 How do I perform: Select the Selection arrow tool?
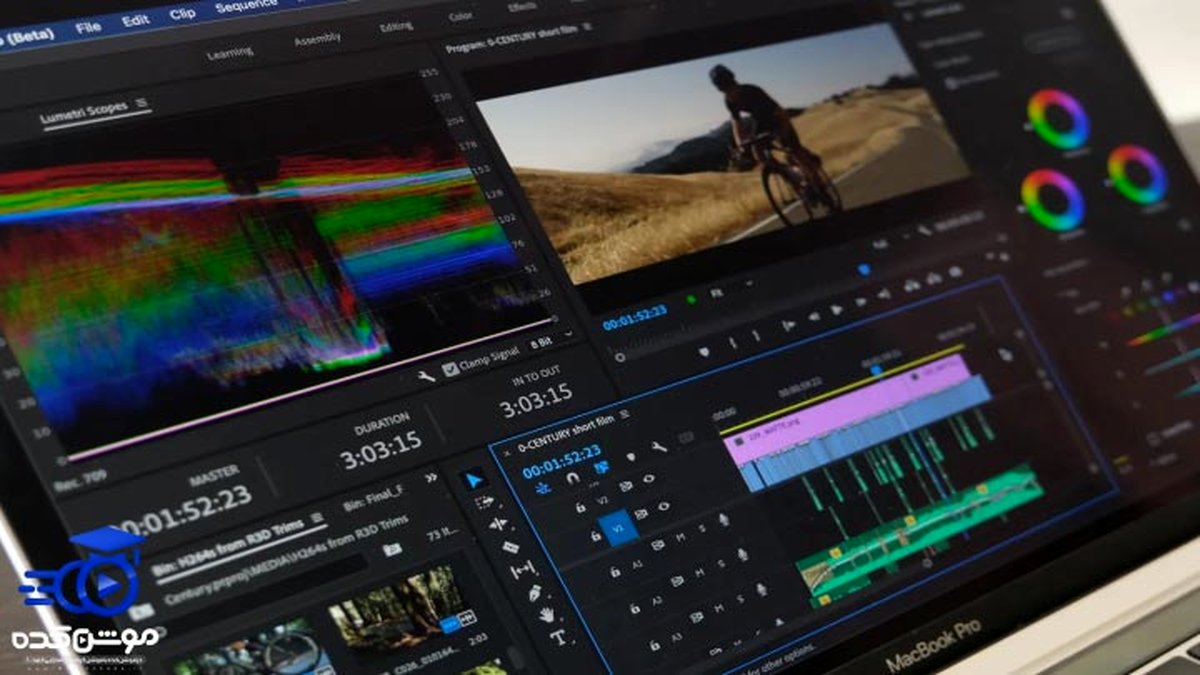pos(474,480)
